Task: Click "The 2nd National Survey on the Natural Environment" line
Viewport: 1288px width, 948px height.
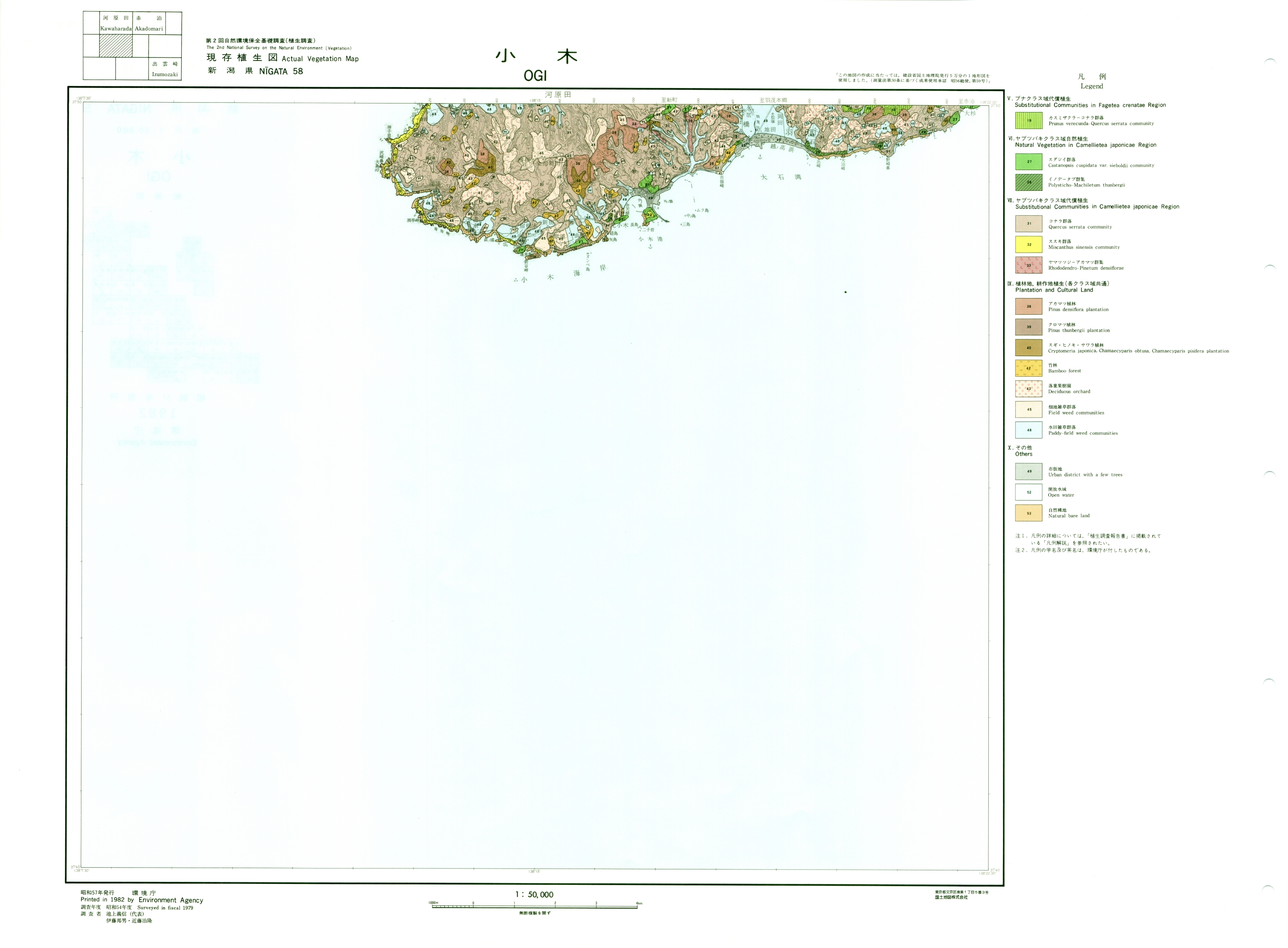Action: [279, 48]
